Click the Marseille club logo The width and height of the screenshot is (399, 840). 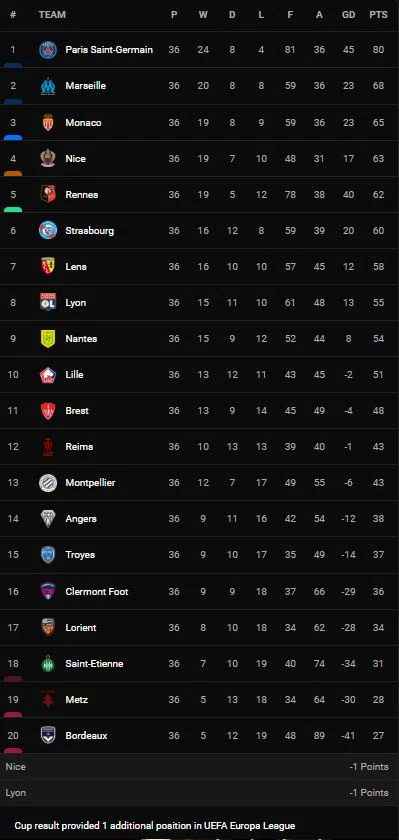pyautogui.click(x=48, y=86)
